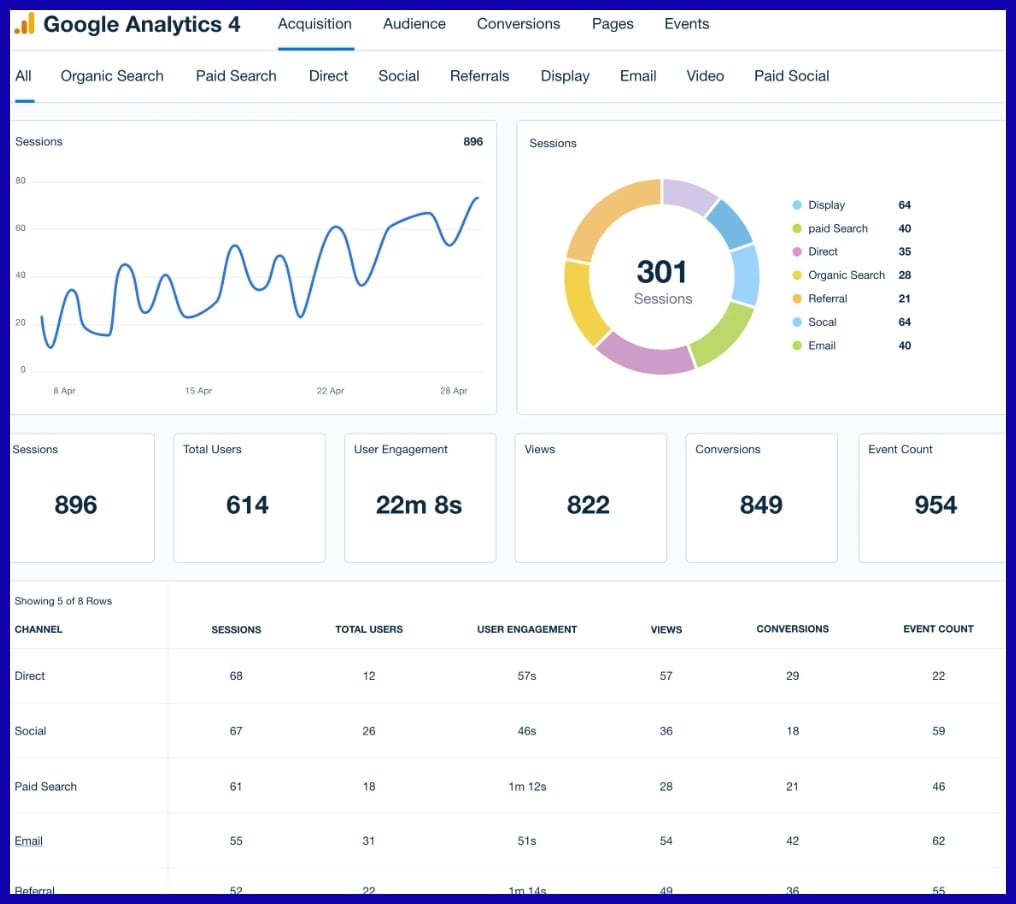Viewport: 1016px width, 904px height.
Task: Click the Organic Search legend yellow dot
Action: 797,275
